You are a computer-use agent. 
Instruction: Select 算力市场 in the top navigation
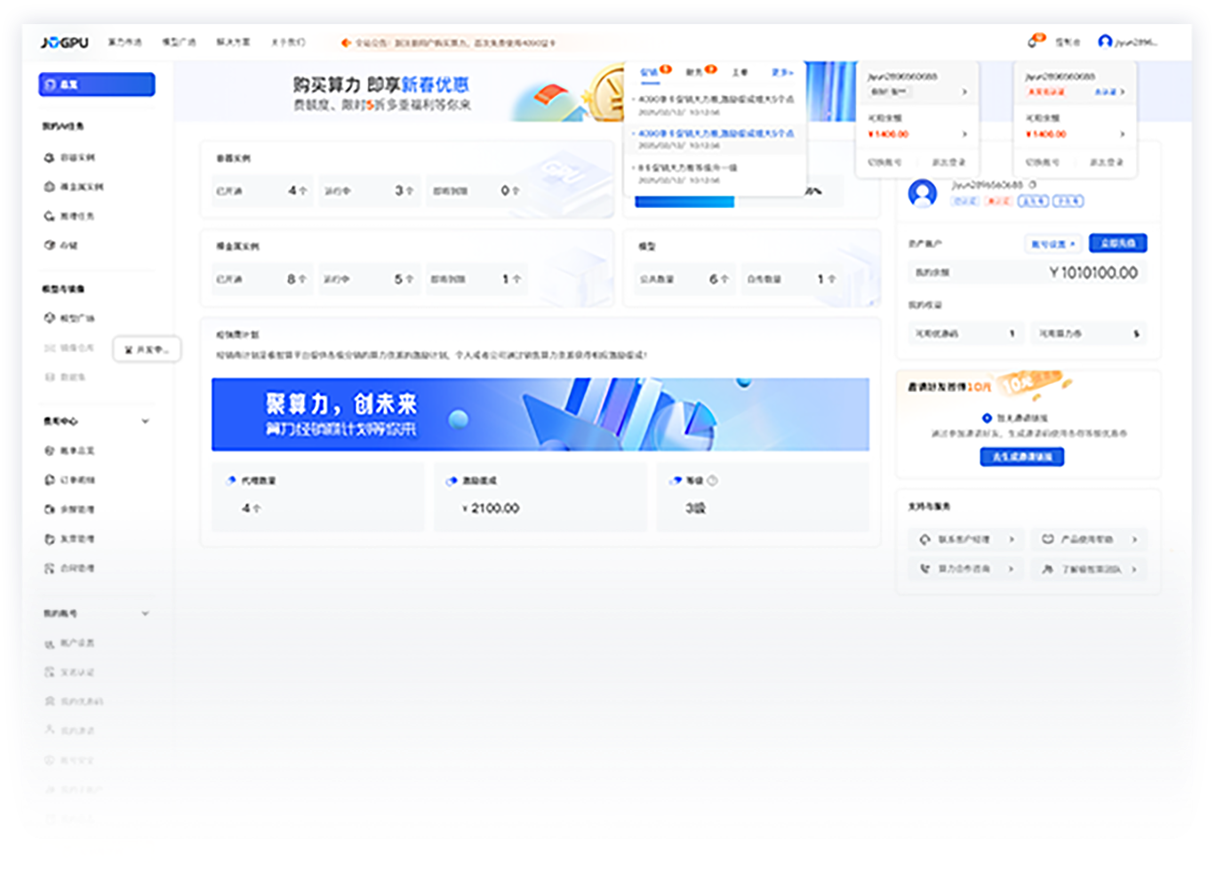(x=125, y=43)
